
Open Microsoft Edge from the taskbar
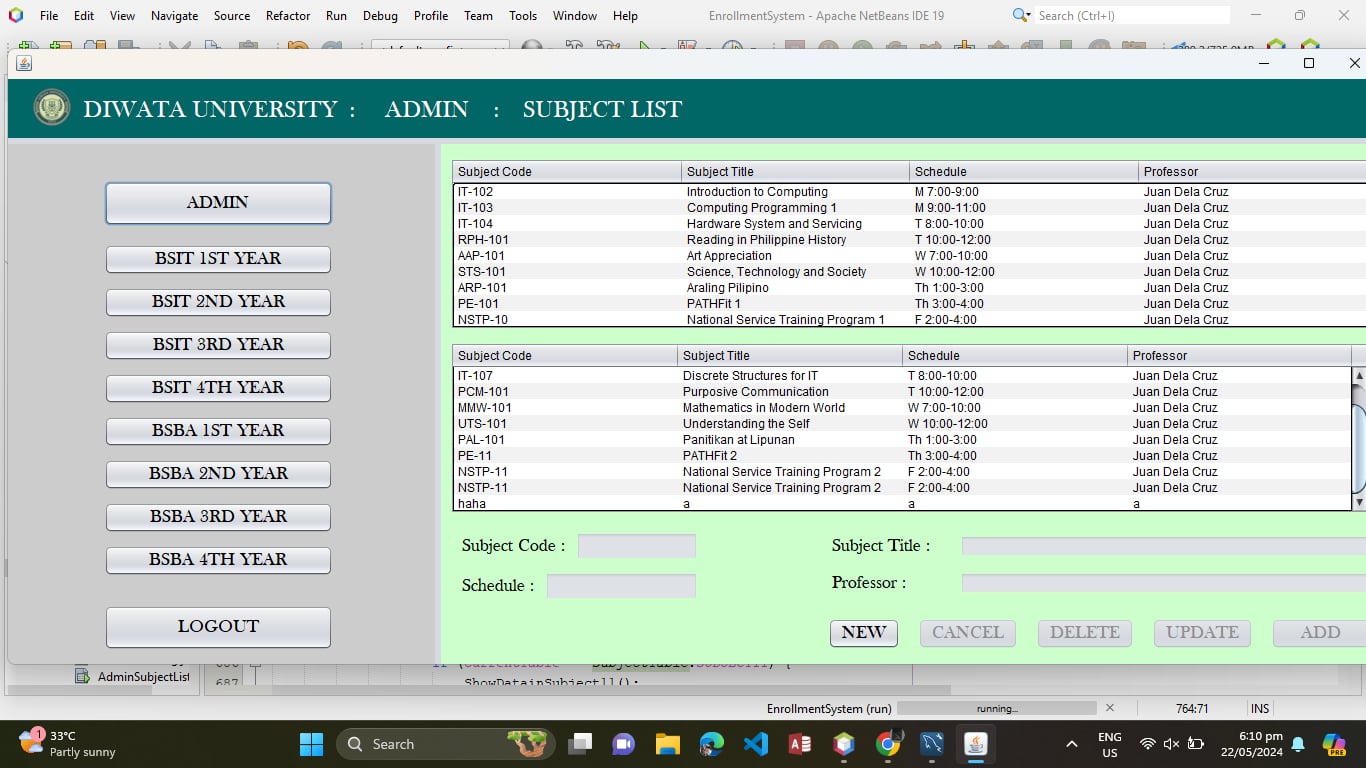click(711, 744)
